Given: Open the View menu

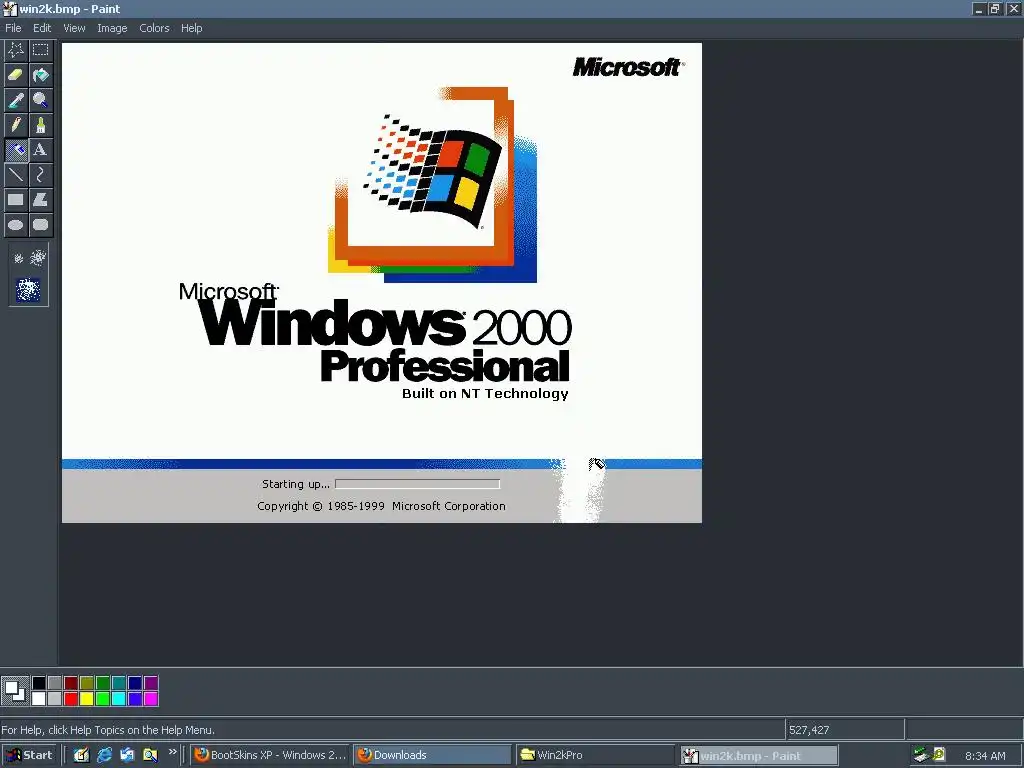Looking at the screenshot, I should 74,28.
